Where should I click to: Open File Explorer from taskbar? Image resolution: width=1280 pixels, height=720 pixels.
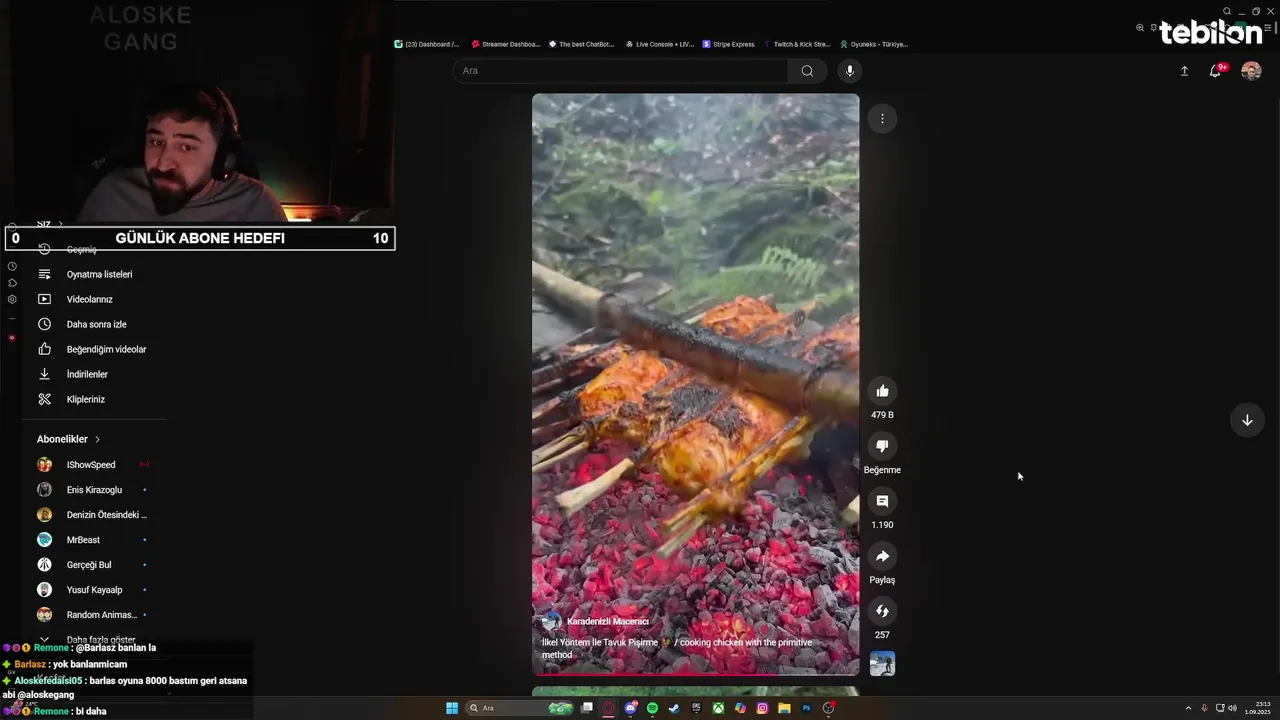pos(784,708)
